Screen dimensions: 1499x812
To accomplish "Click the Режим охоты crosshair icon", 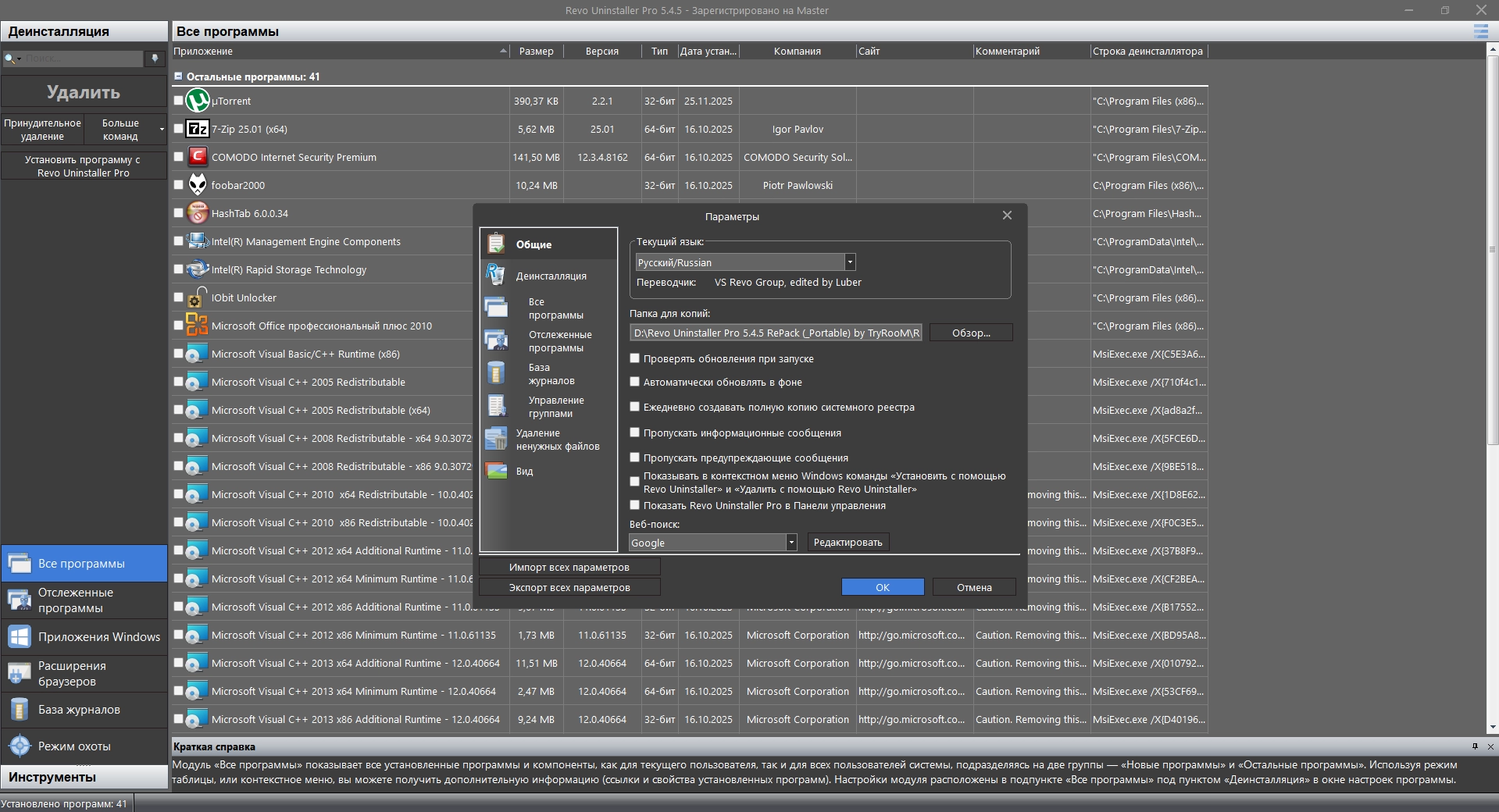I will (x=20, y=746).
